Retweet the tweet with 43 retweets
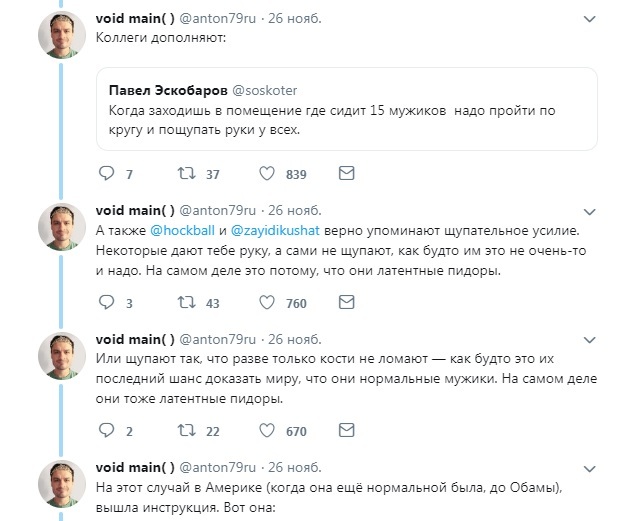Viewport: 637px width, 521px height. pos(184,303)
